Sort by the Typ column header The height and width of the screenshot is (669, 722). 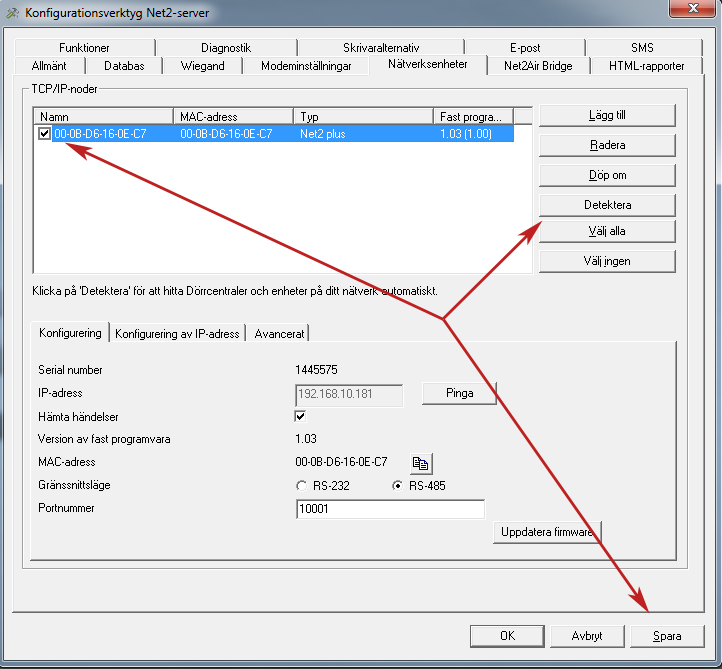pyautogui.click(x=364, y=116)
